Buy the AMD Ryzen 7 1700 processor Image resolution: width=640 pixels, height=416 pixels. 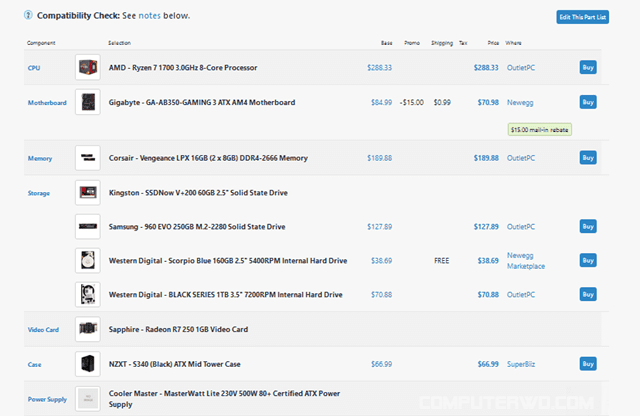(588, 67)
